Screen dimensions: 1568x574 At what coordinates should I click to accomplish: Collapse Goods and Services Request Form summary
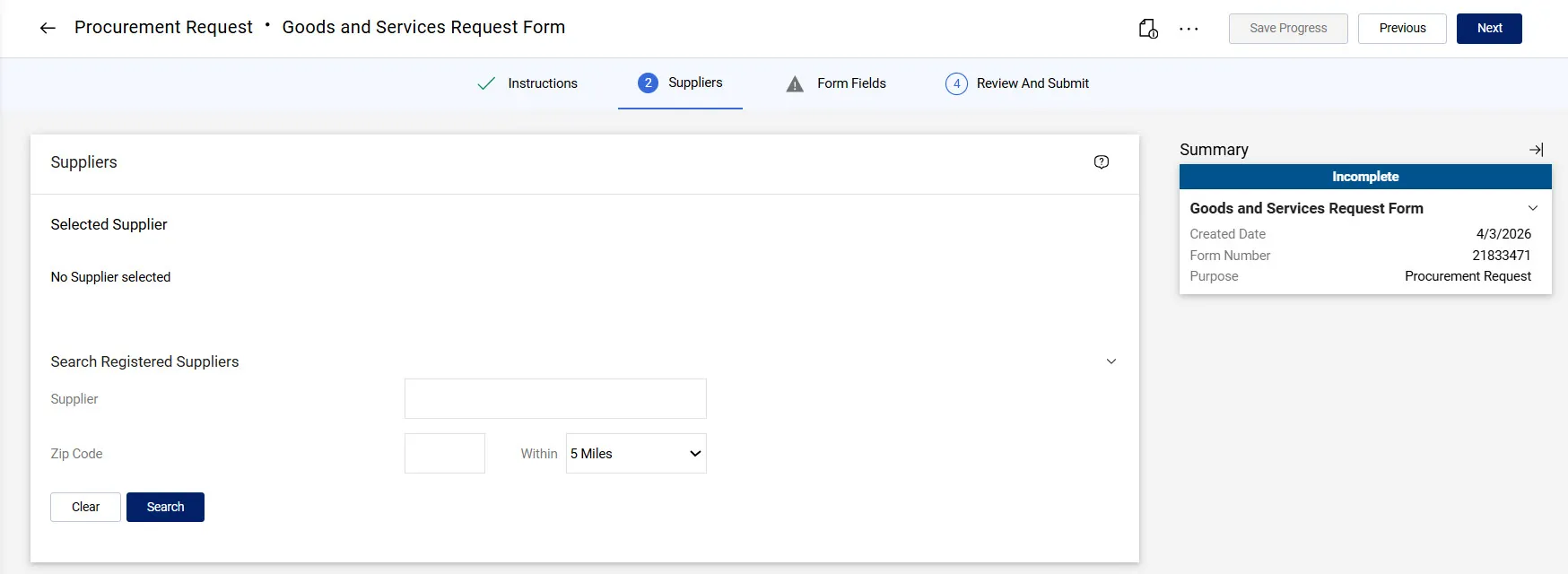pyautogui.click(x=1533, y=208)
